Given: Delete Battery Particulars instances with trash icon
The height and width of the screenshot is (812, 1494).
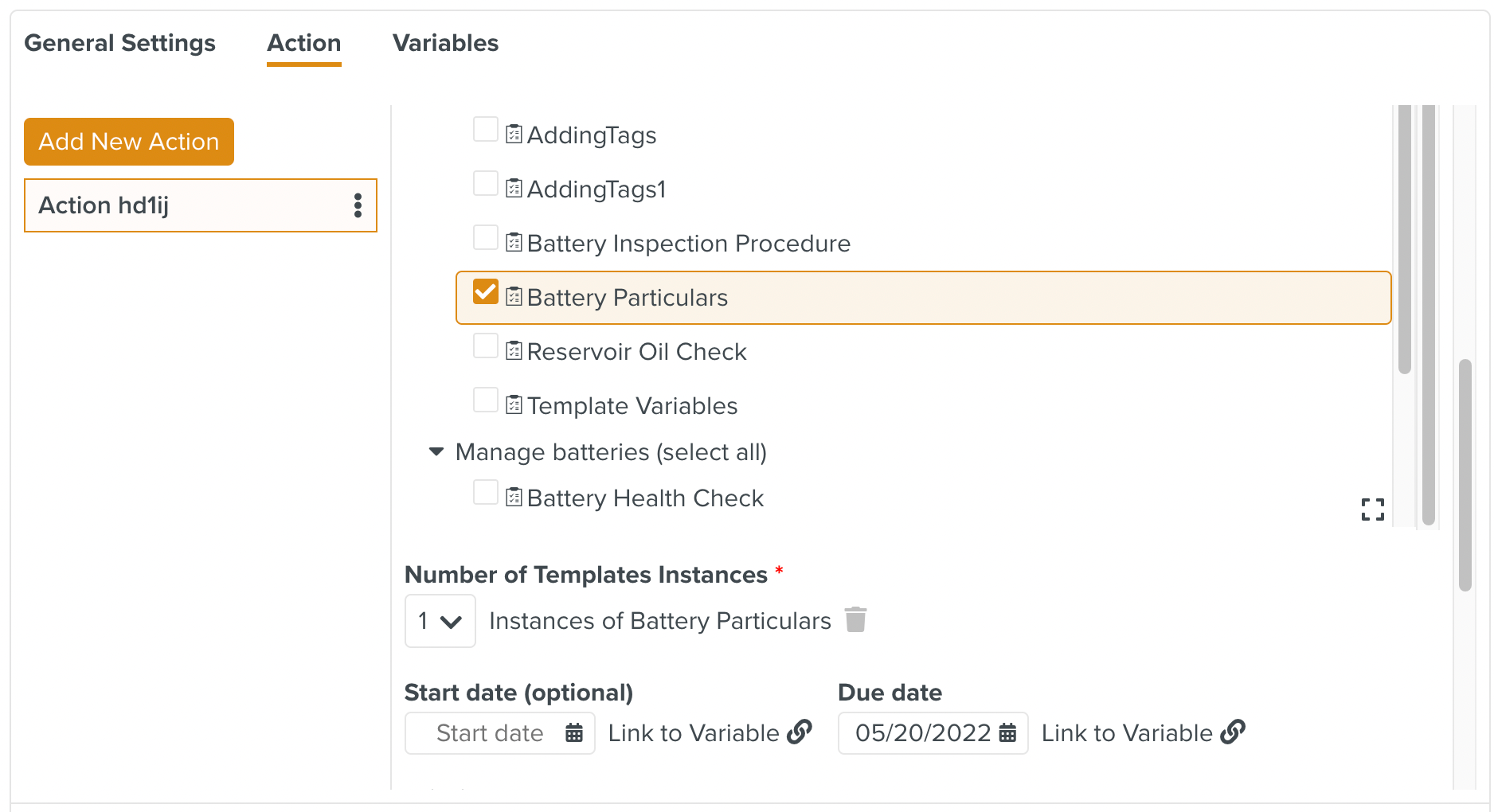Looking at the screenshot, I should (x=855, y=619).
